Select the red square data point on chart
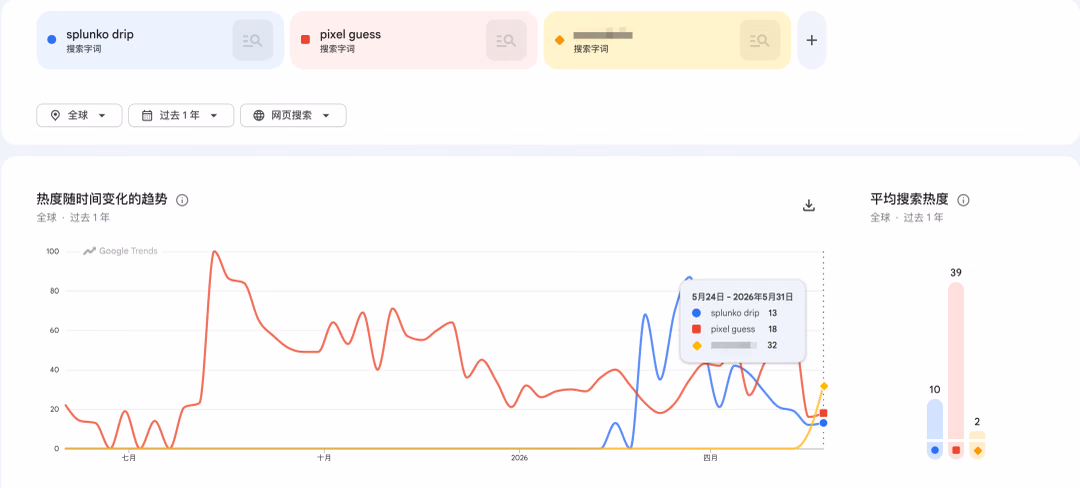Screen dimensions: 1080x488 [824, 413]
